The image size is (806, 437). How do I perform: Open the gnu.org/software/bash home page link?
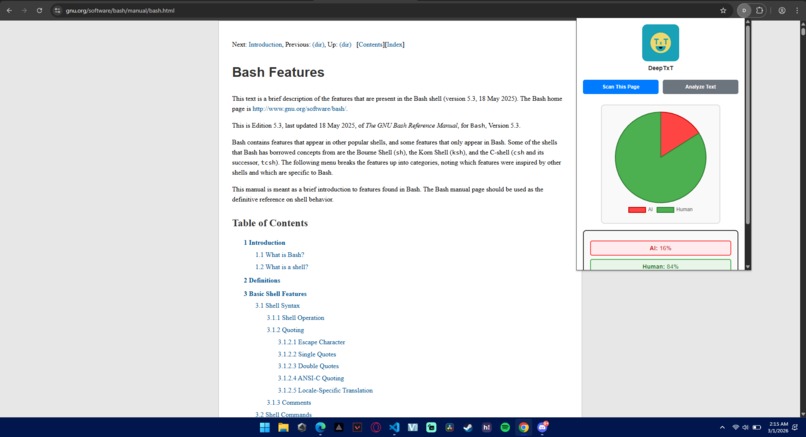299,109
